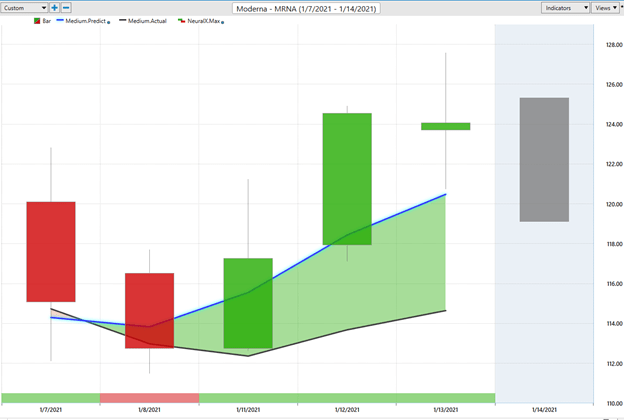Click the Medium.Actual black line legend icon

click(124, 21)
